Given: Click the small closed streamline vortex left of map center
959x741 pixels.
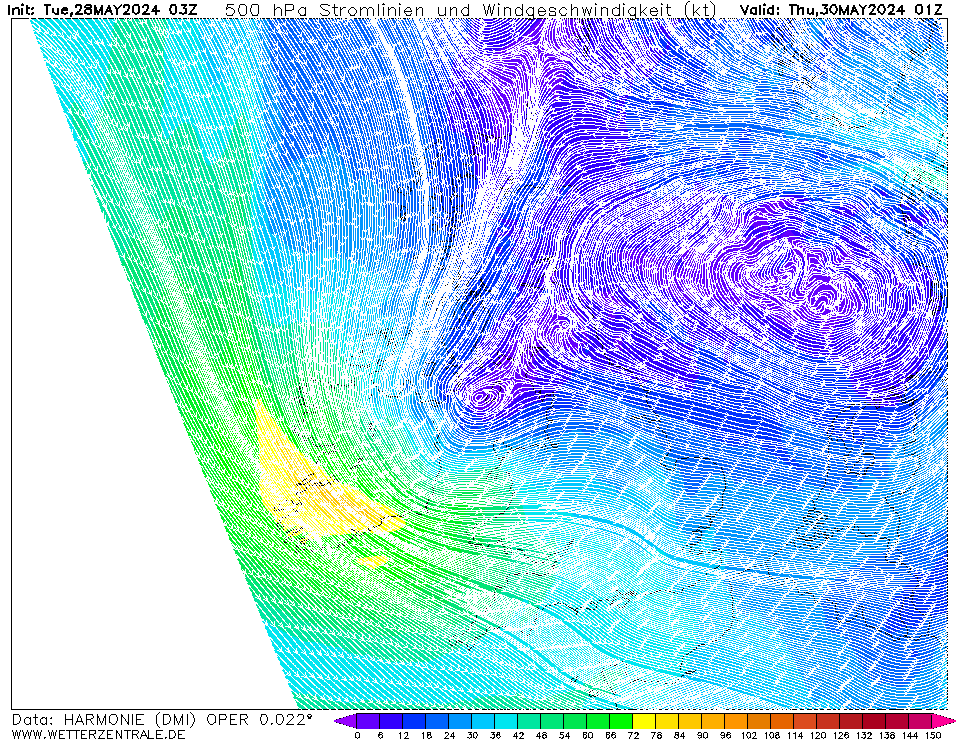Looking at the screenshot, I should pyautogui.click(x=483, y=397).
